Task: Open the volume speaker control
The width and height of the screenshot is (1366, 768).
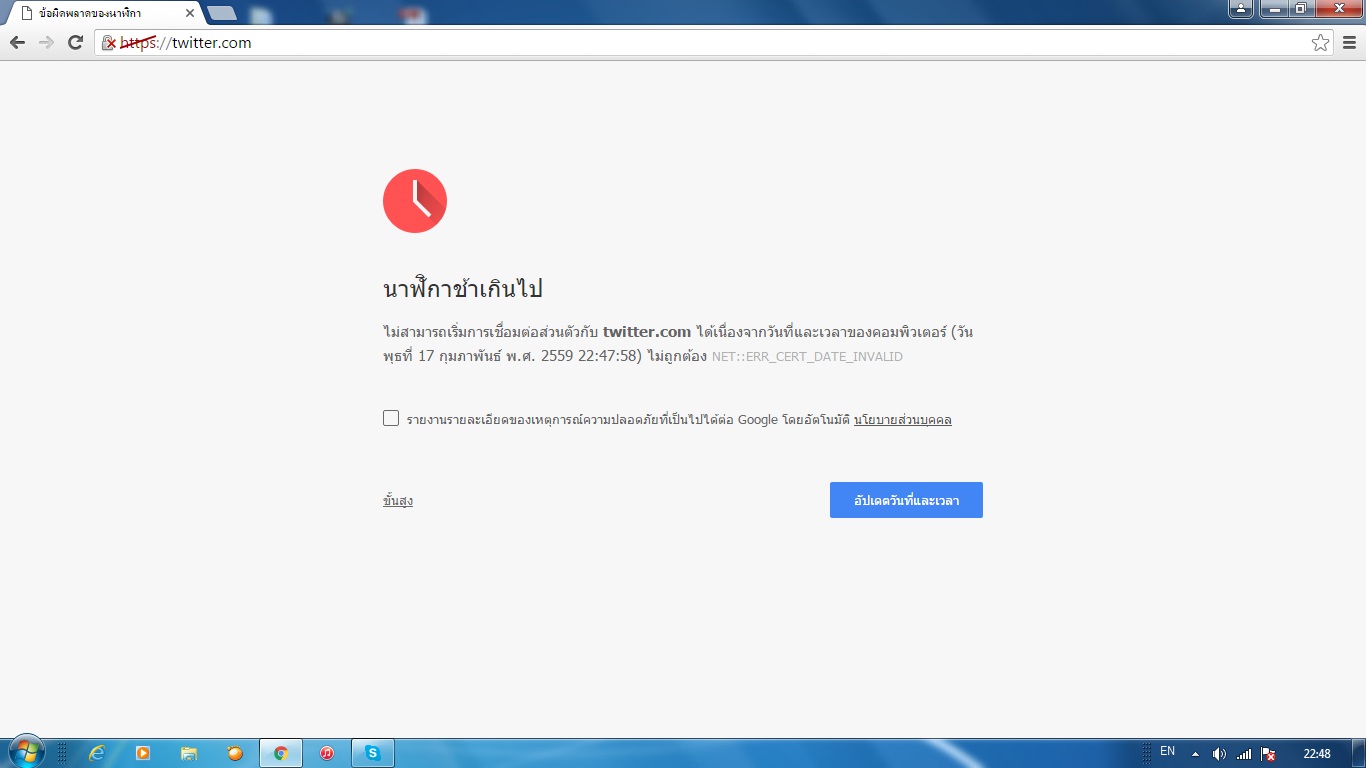Action: (x=1219, y=753)
